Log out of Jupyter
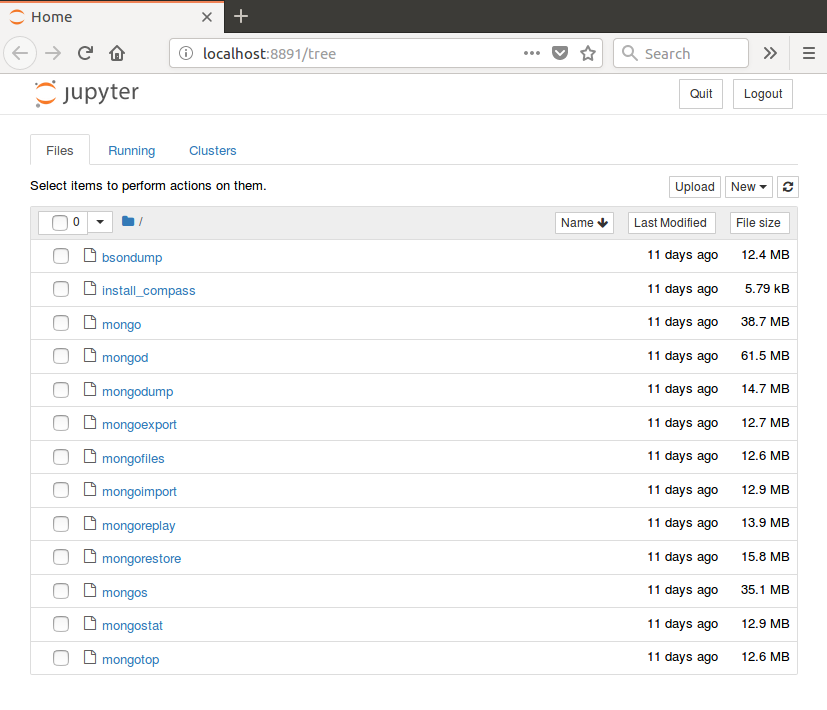The image size is (827, 710). (x=763, y=94)
